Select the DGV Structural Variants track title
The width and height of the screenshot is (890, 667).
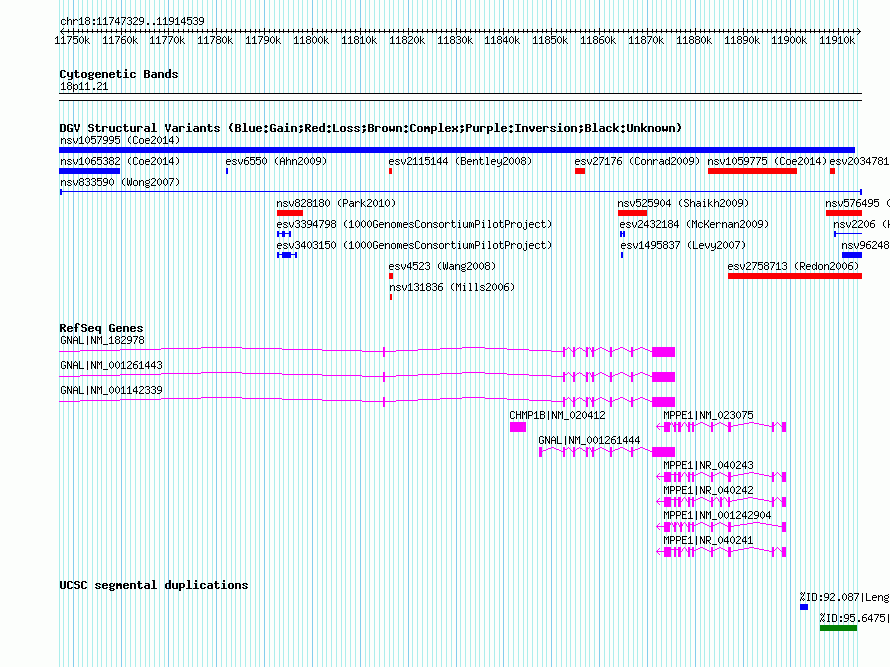tap(370, 128)
